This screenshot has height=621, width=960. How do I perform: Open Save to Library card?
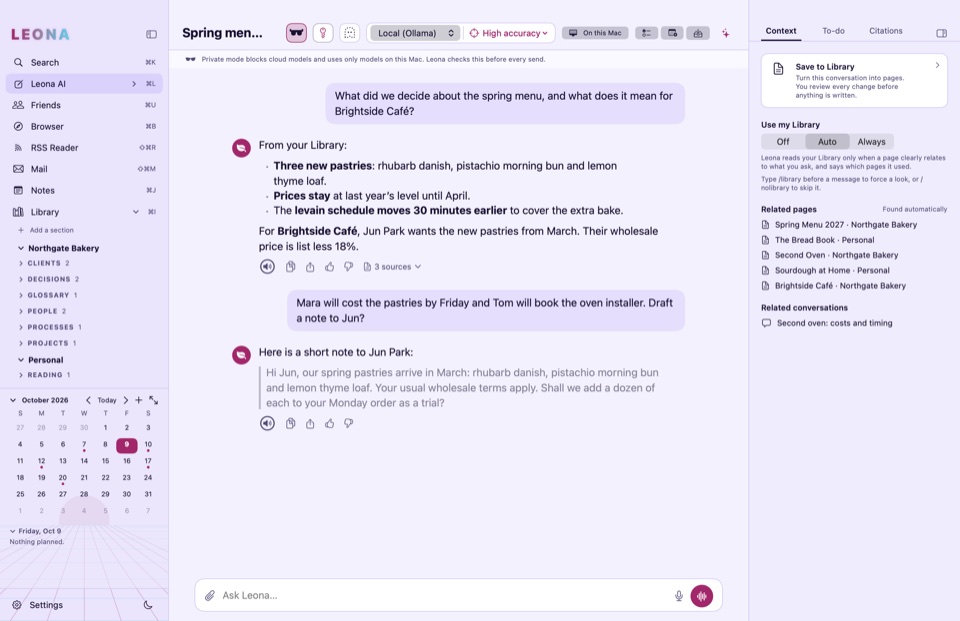pyautogui.click(x=854, y=80)
